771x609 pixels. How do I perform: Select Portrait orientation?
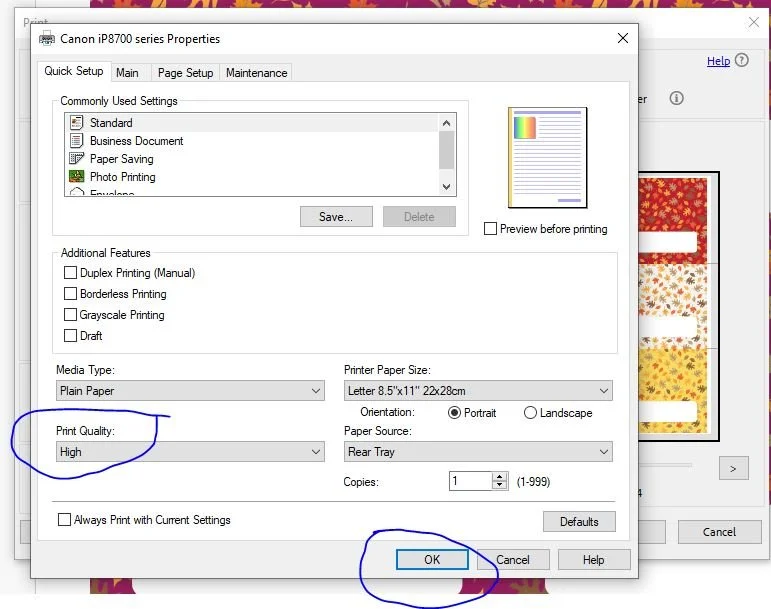pyautogui.click(x=454, y=413)
